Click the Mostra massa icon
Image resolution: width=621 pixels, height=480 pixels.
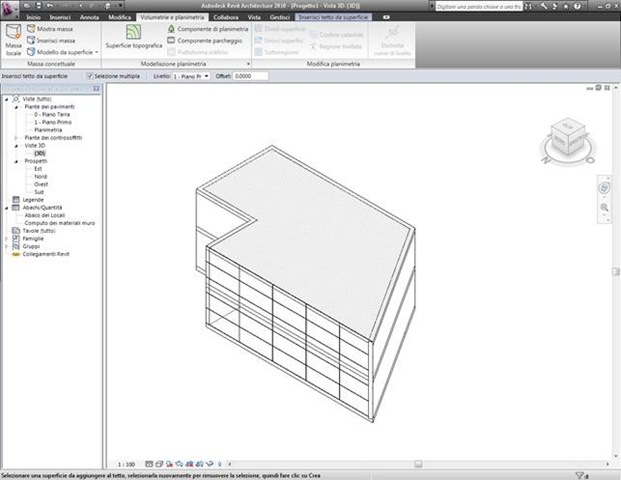[31, 29]
